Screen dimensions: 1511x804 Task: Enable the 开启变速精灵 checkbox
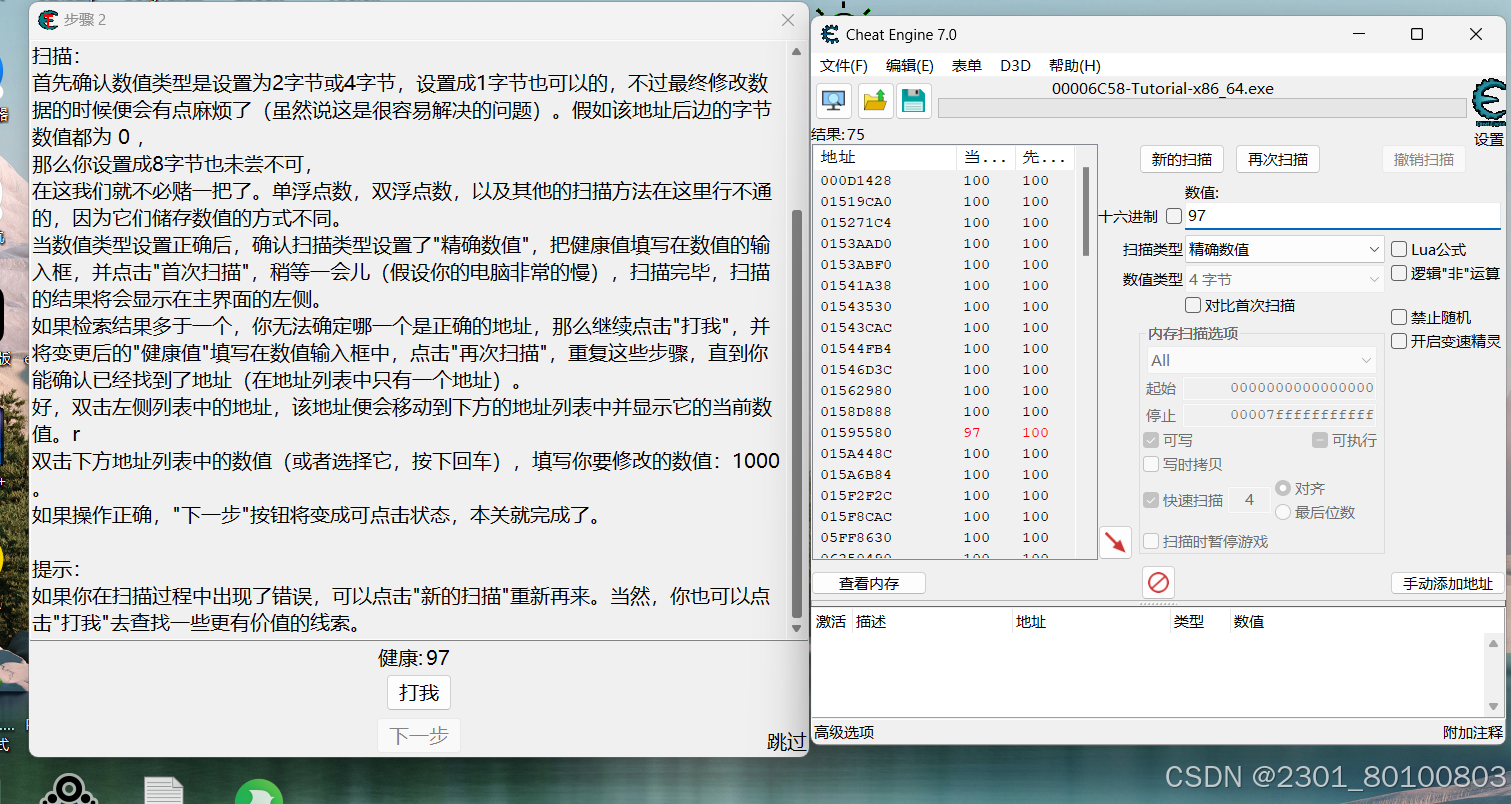tap(1399, 341)
